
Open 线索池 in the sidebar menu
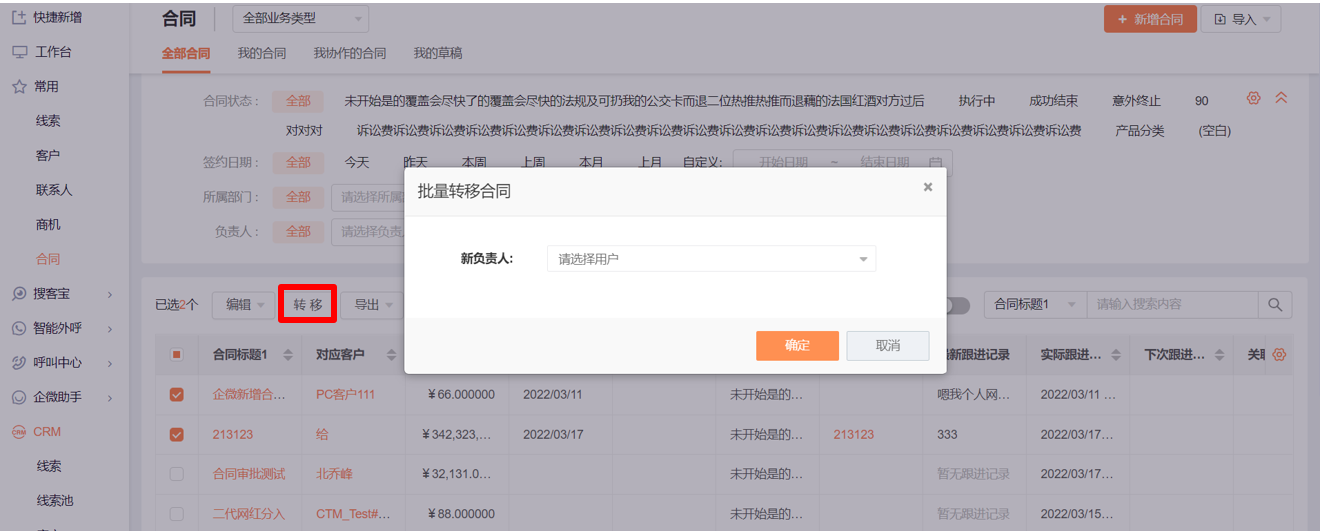(x=55, y=501)
